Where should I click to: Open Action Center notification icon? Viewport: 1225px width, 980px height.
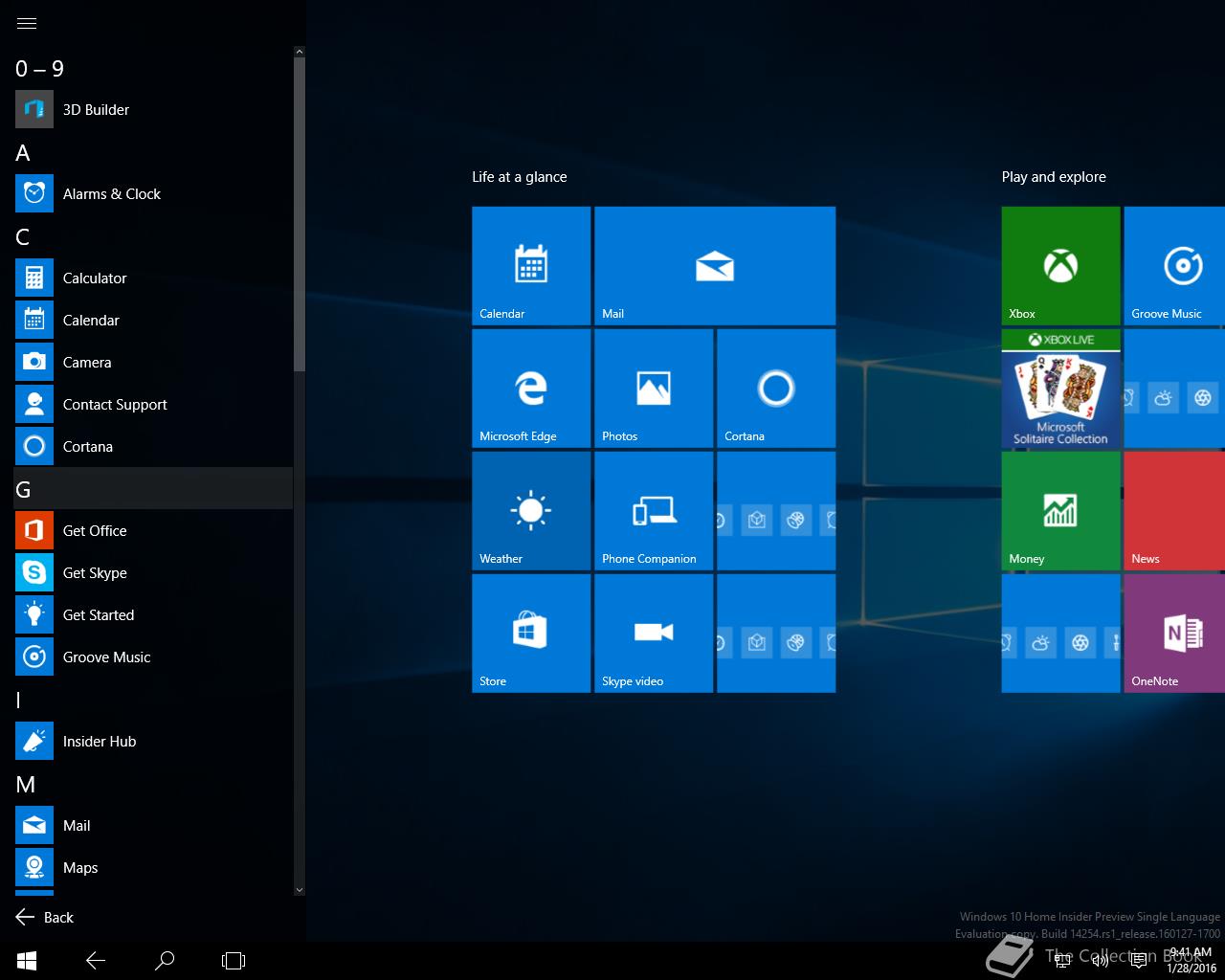(x=1139, y=961)
